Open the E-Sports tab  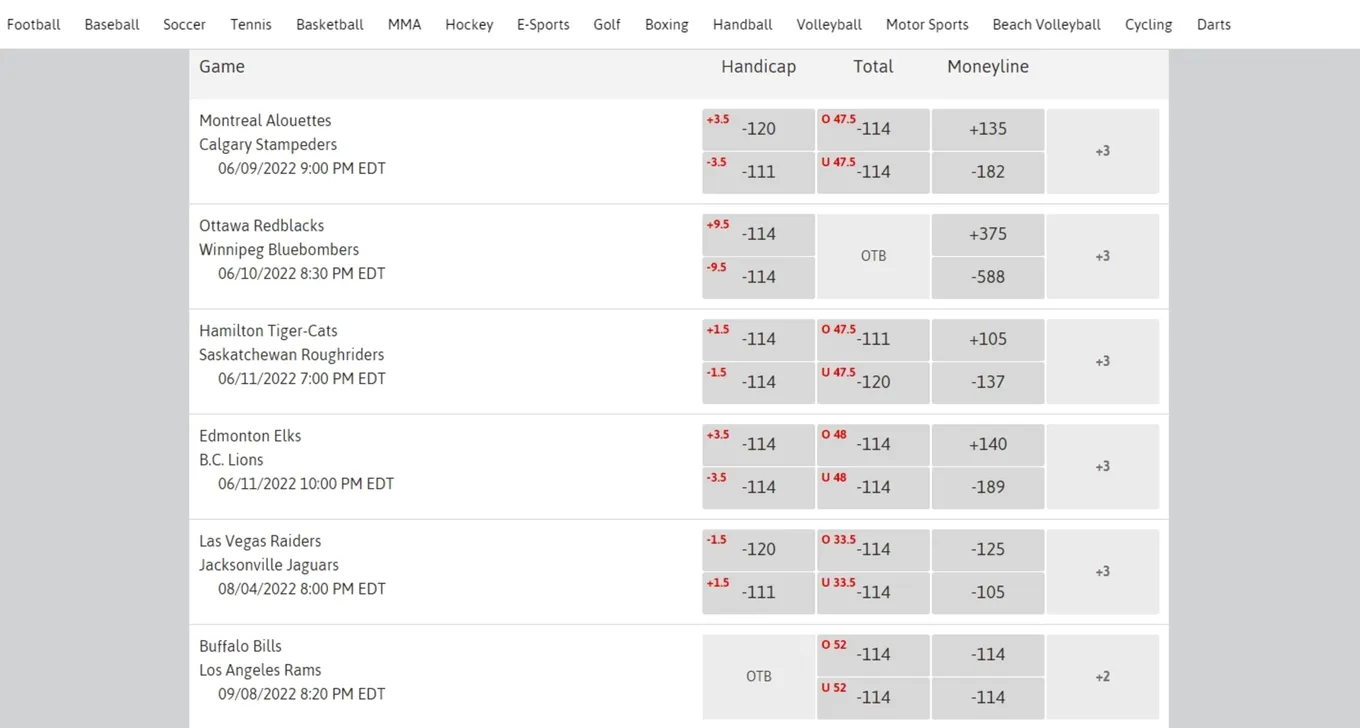(x=543, y=24)
